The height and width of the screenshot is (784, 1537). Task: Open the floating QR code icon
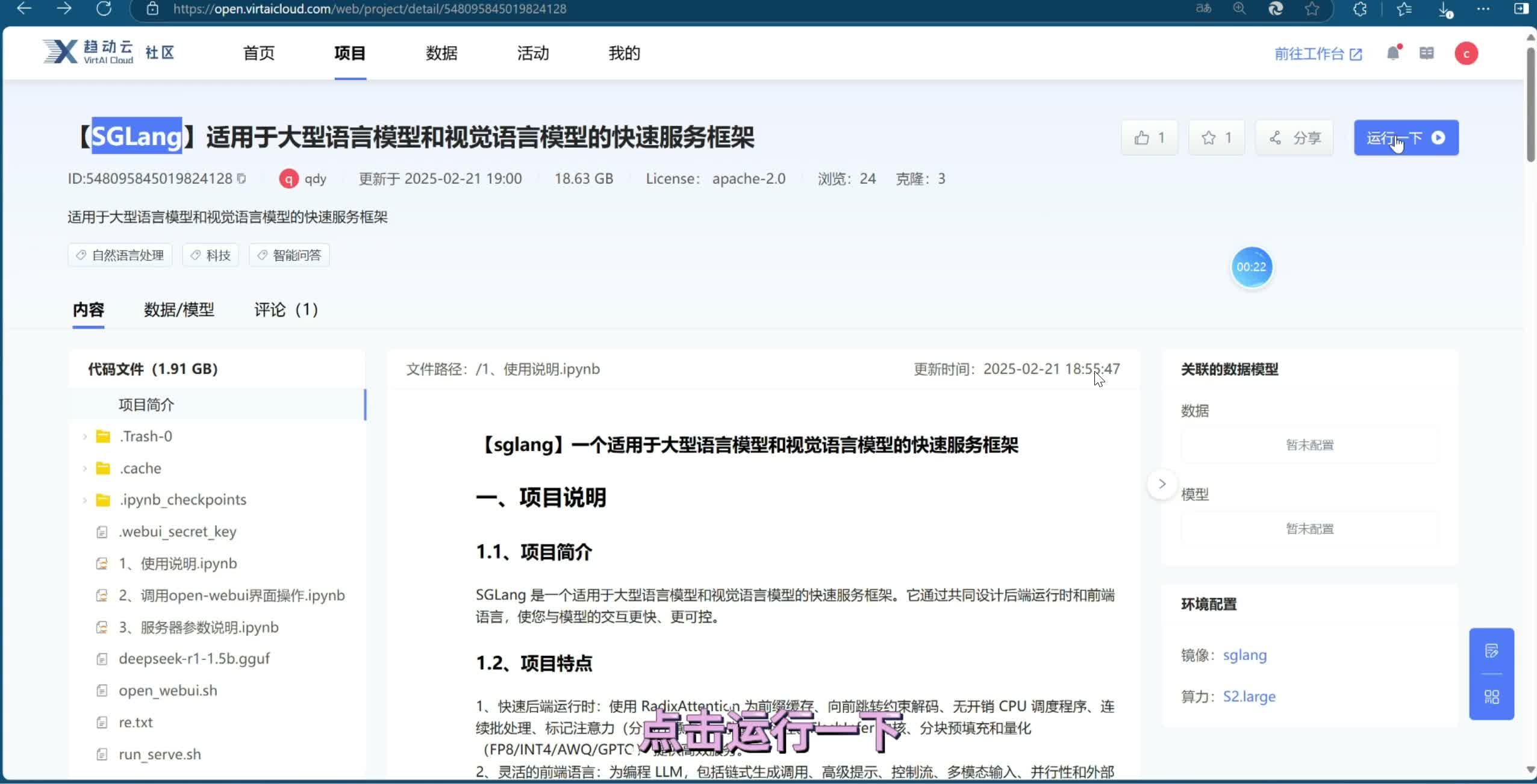point(1492,697)
